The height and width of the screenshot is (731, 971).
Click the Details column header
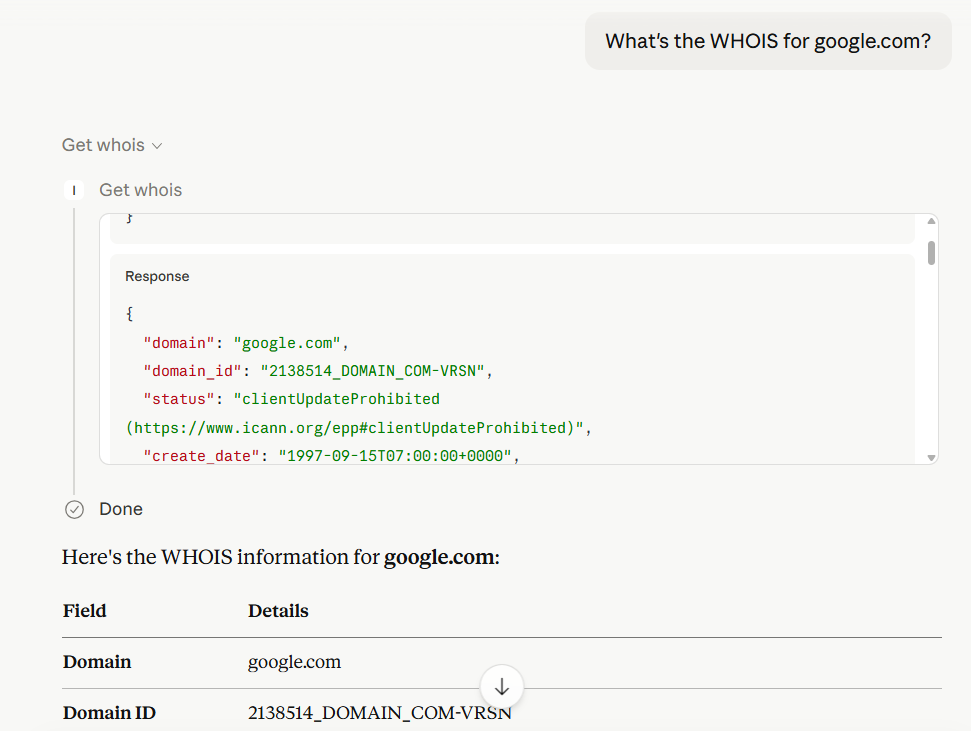tap(277, 611)
